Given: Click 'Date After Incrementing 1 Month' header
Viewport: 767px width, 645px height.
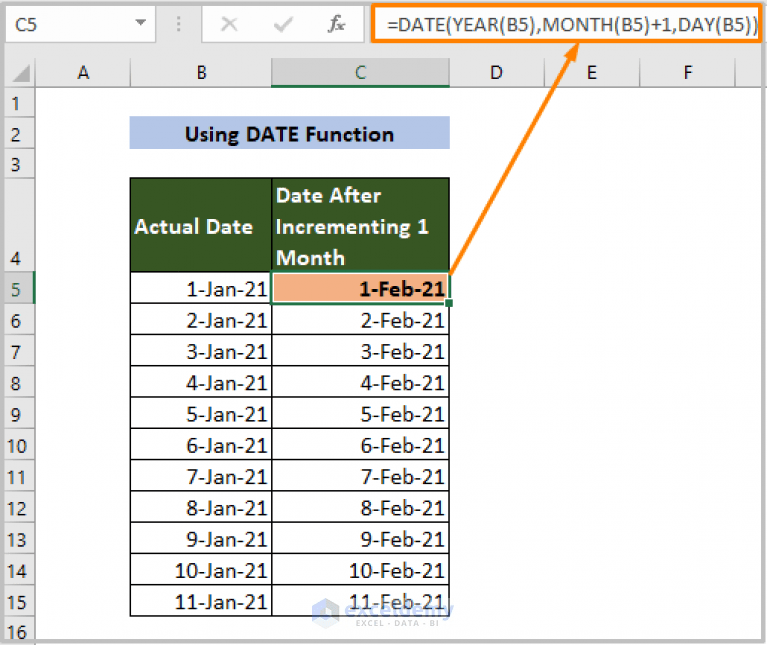Looking at the screenshot, I should 361,225.
